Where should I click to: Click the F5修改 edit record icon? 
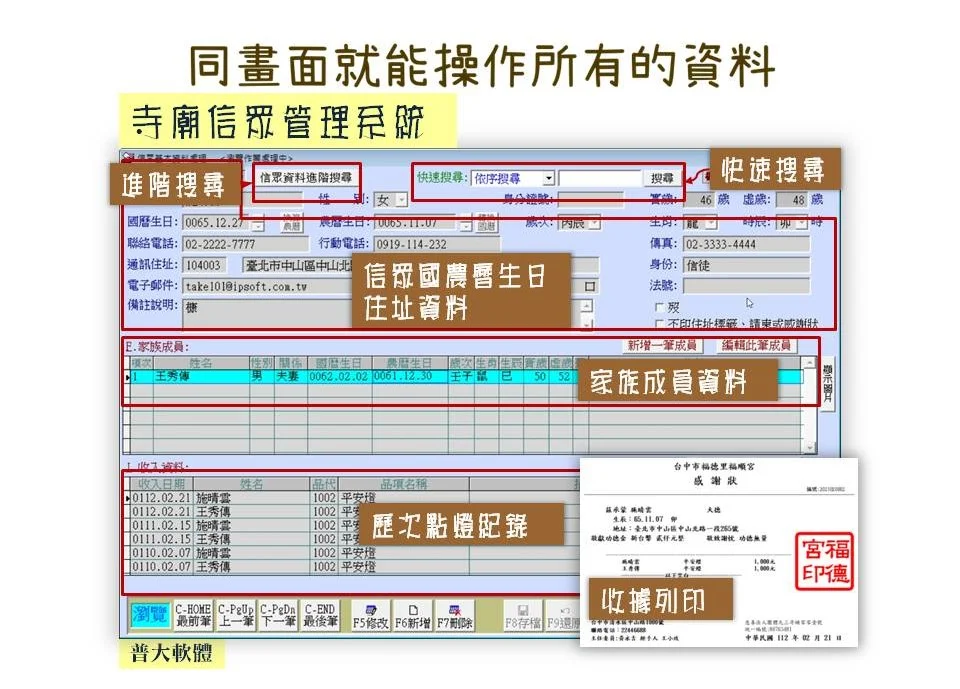tap(370, 615)
